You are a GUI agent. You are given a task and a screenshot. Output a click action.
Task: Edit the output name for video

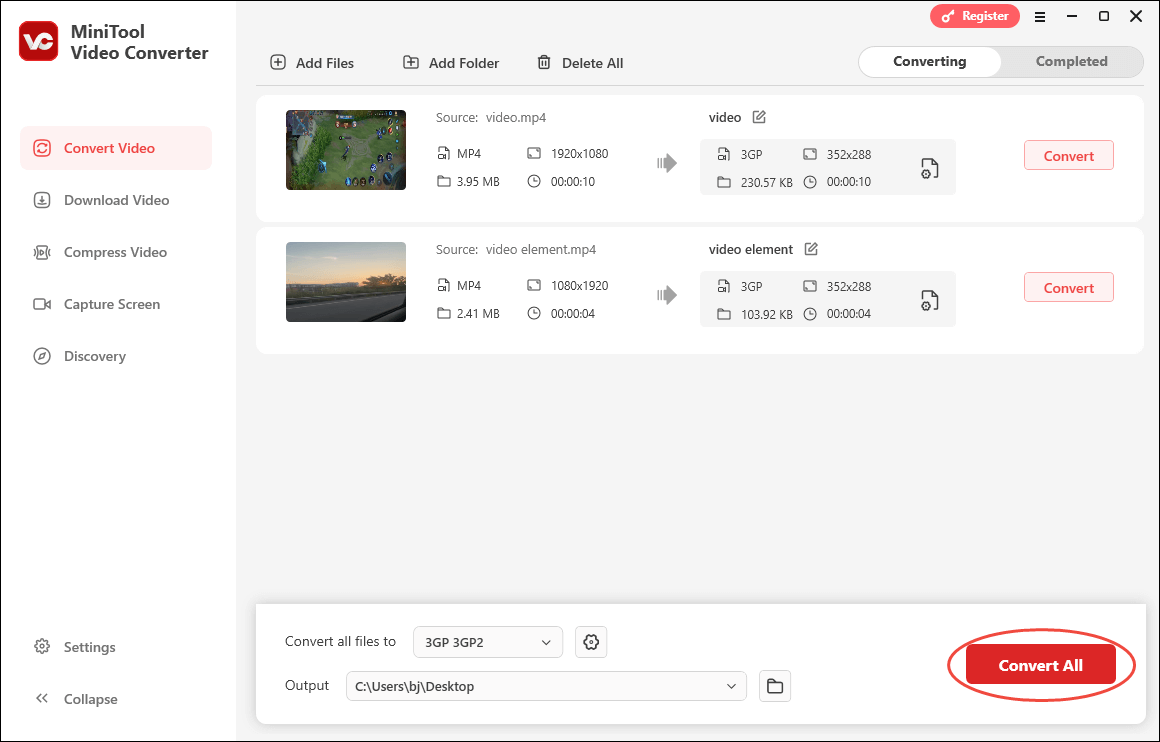click(x=759, y=117)
